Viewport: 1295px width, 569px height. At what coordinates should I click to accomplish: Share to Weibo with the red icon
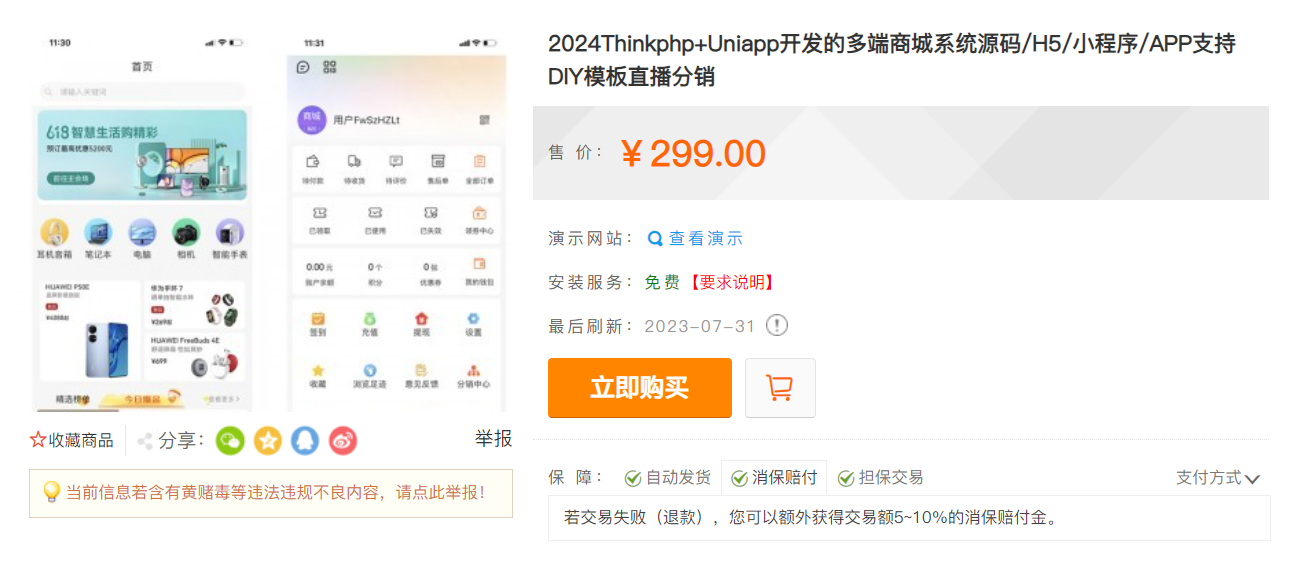pos(343,440)
